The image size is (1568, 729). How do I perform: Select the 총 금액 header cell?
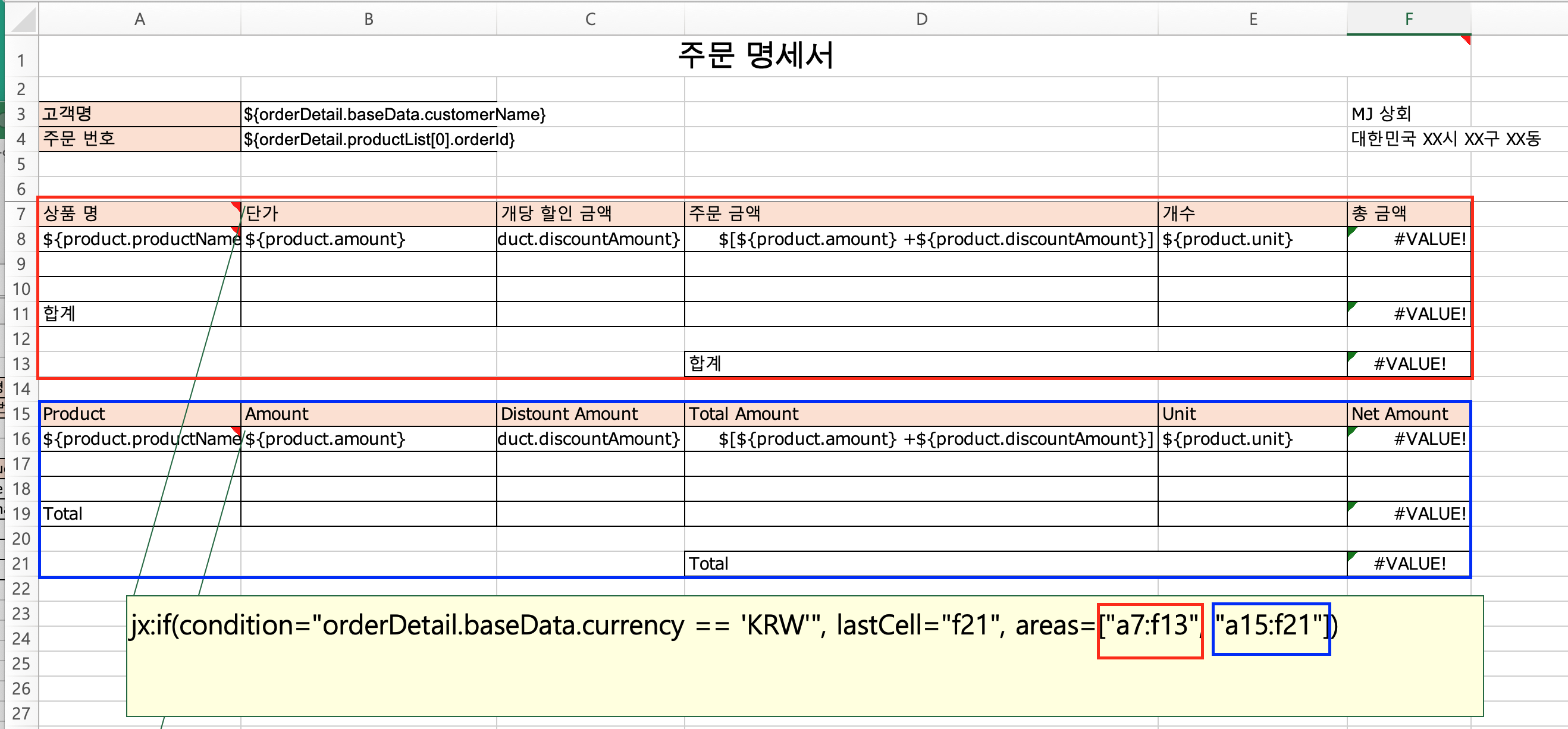pyautogui.click(x=1409, y=213)
